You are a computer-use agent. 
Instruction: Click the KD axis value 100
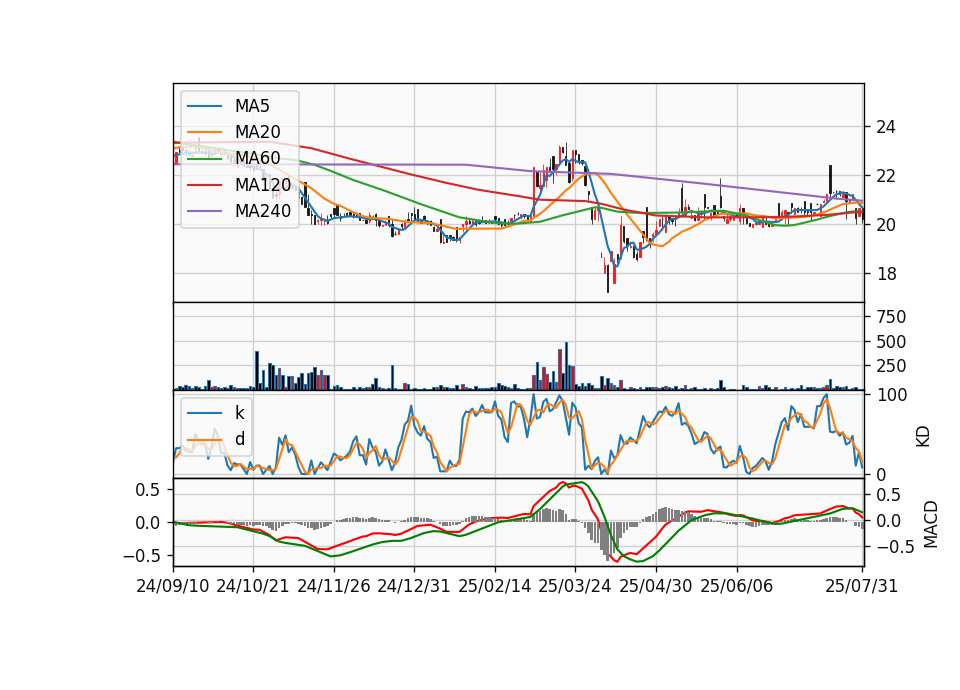(892, 395)
